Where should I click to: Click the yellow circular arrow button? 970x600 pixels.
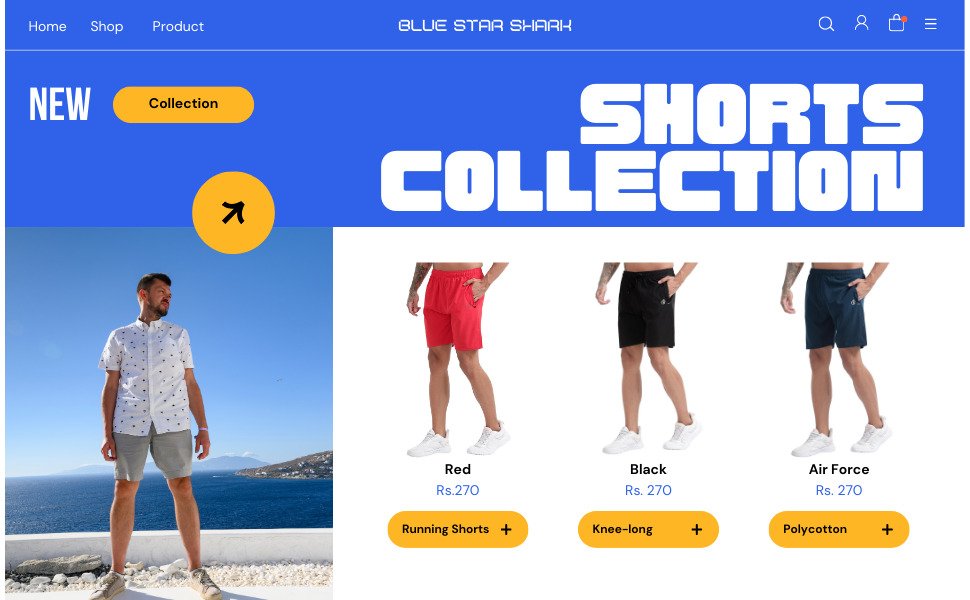pyautogui.click(x=233, y=213)
